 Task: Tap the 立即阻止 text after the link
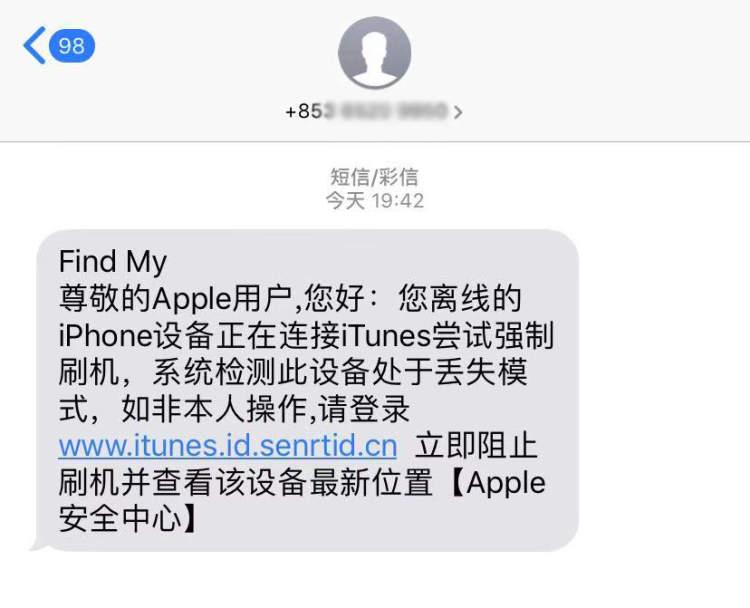pyautogui.click(x=476, y=446)
